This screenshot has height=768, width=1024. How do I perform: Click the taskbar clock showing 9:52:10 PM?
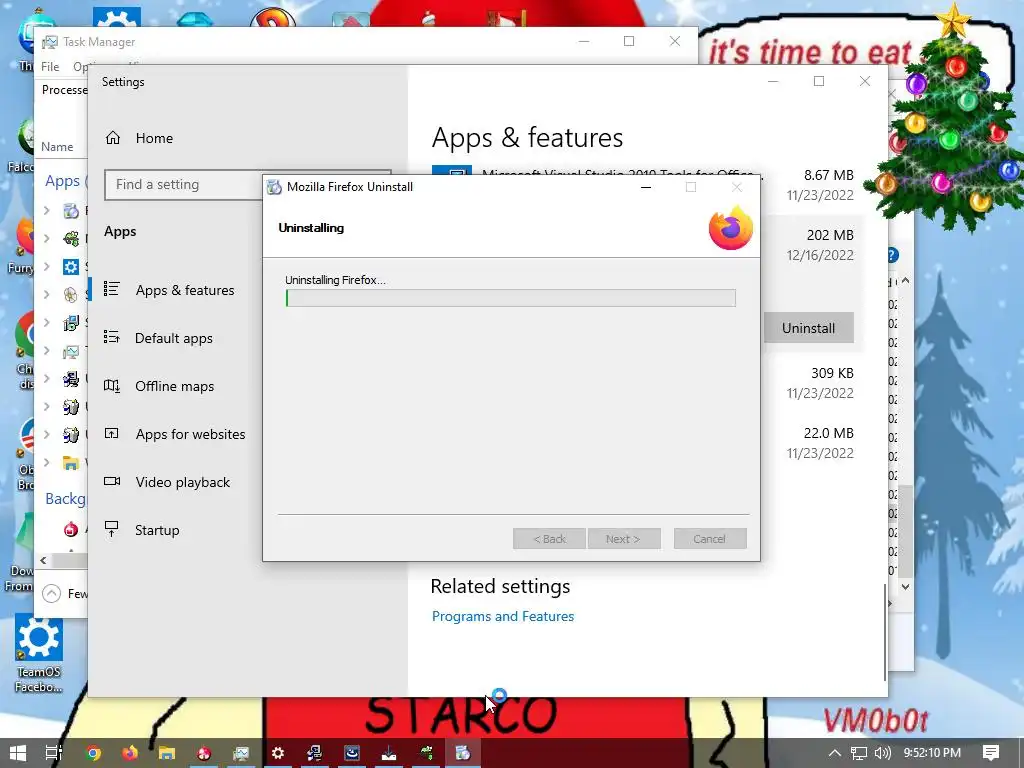(x=932, y=753)
